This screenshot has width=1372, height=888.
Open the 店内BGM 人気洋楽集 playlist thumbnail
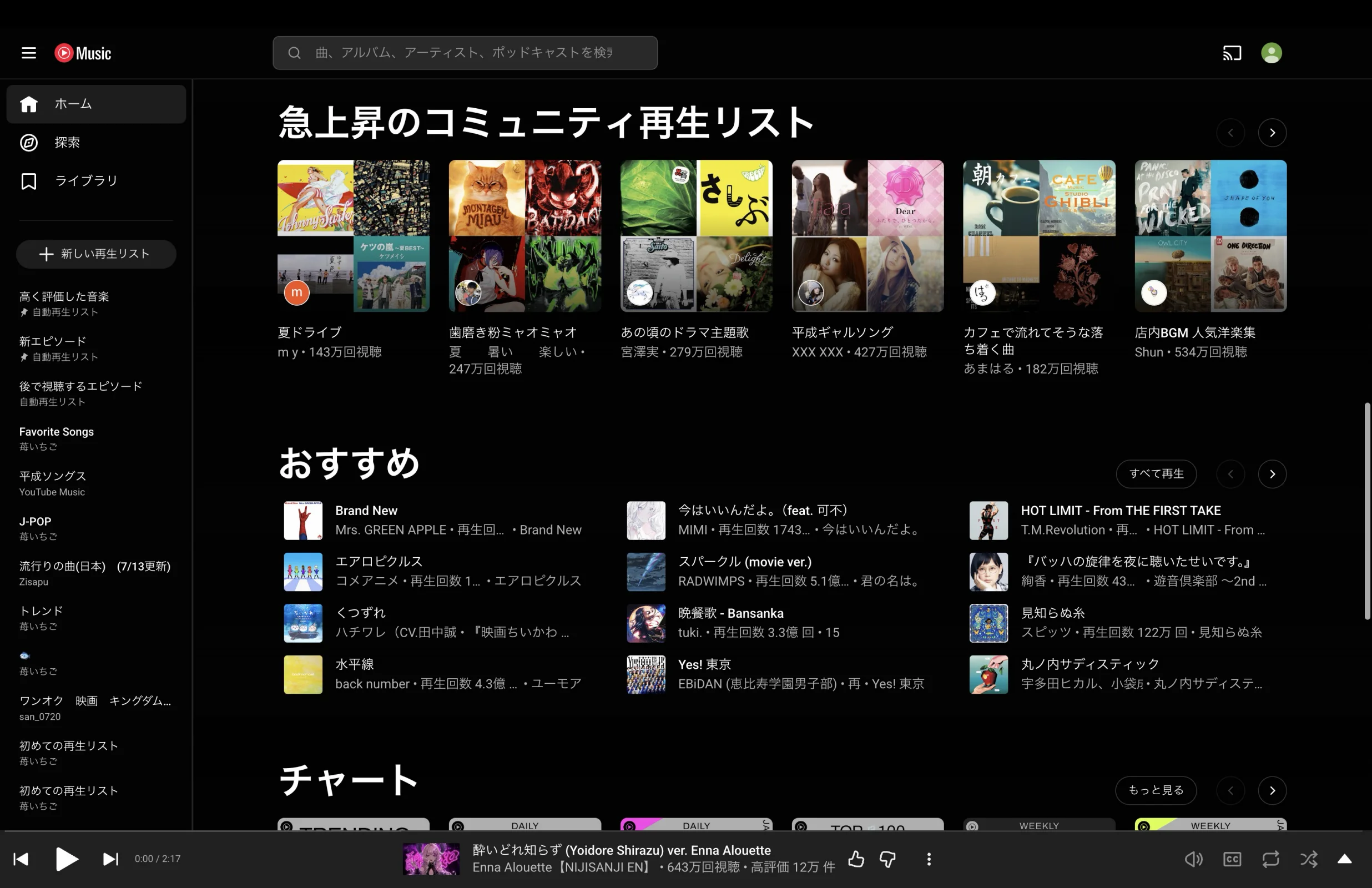pos(1210,236)
